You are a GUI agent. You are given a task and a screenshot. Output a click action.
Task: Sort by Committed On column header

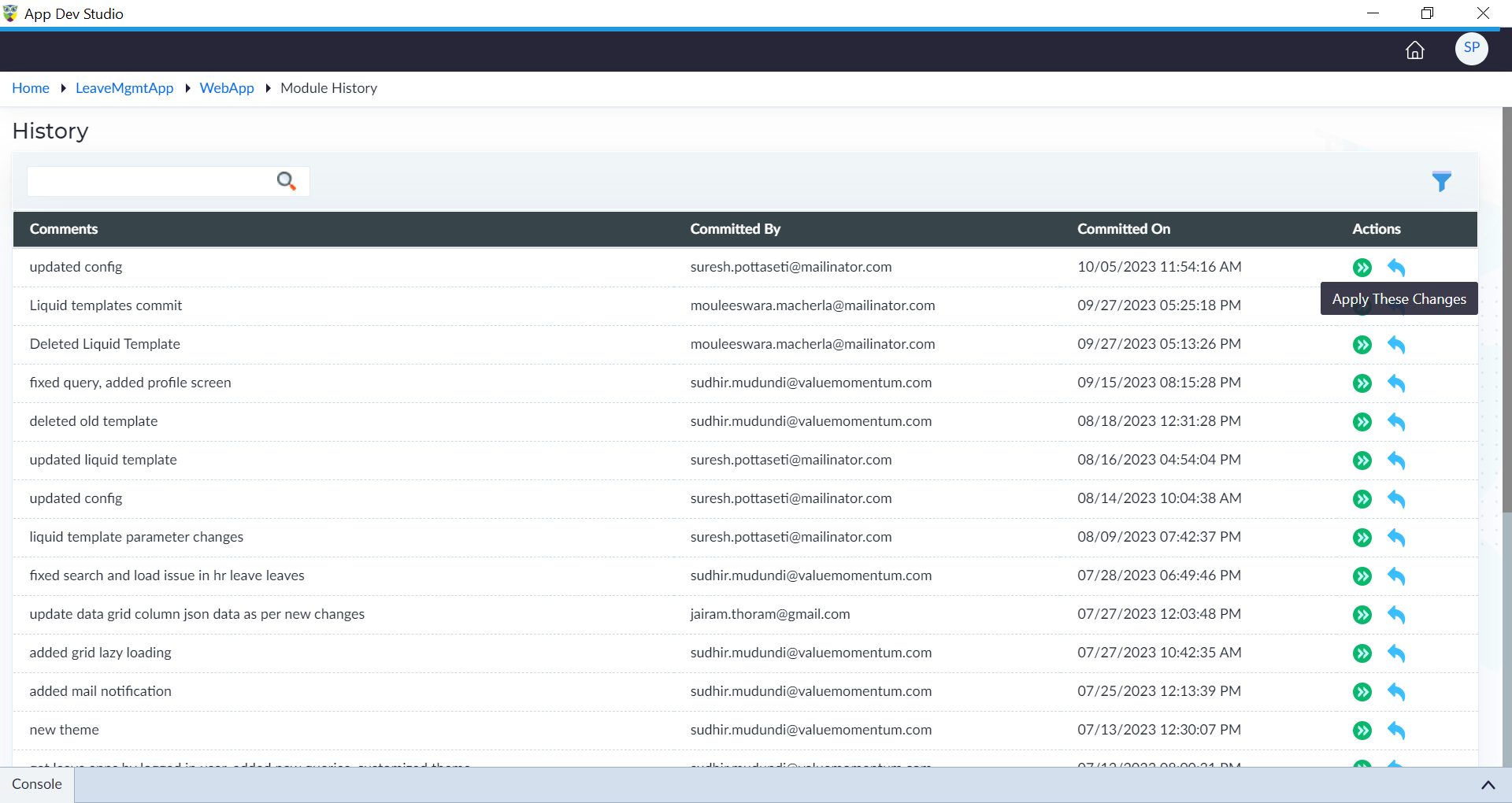1124,229
